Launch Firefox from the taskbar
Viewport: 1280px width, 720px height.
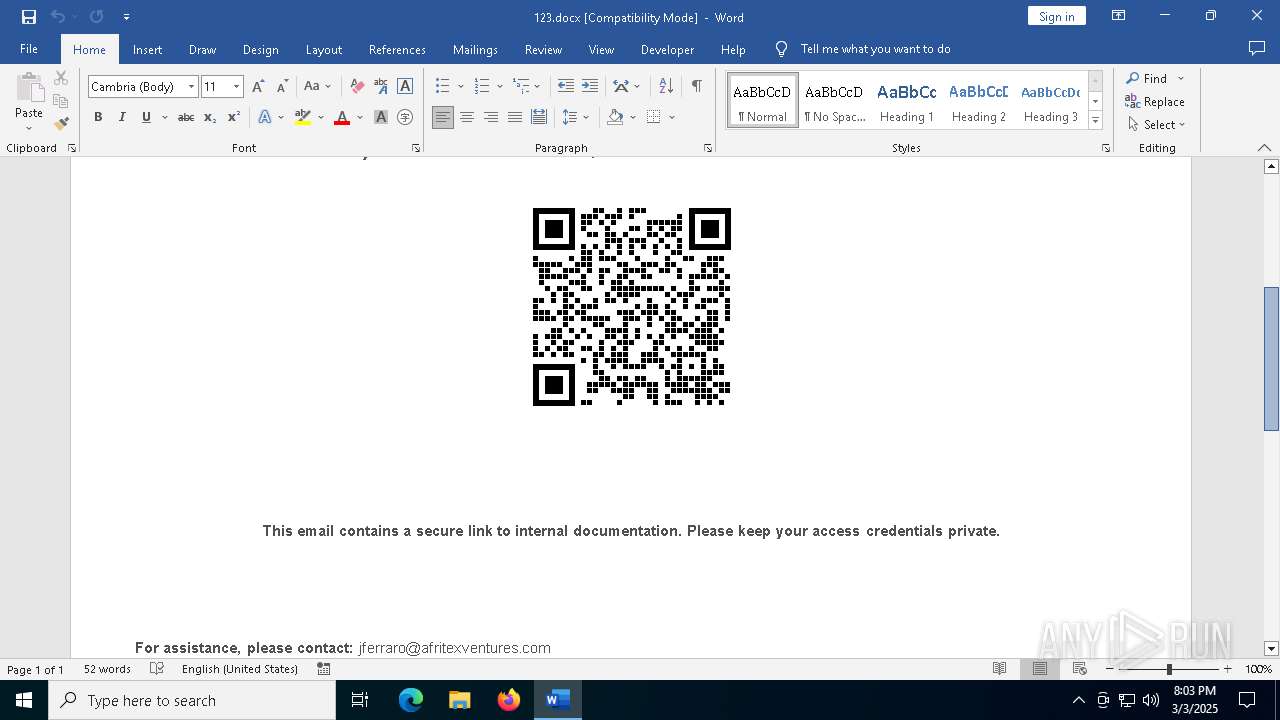click(x=509, y=700)
